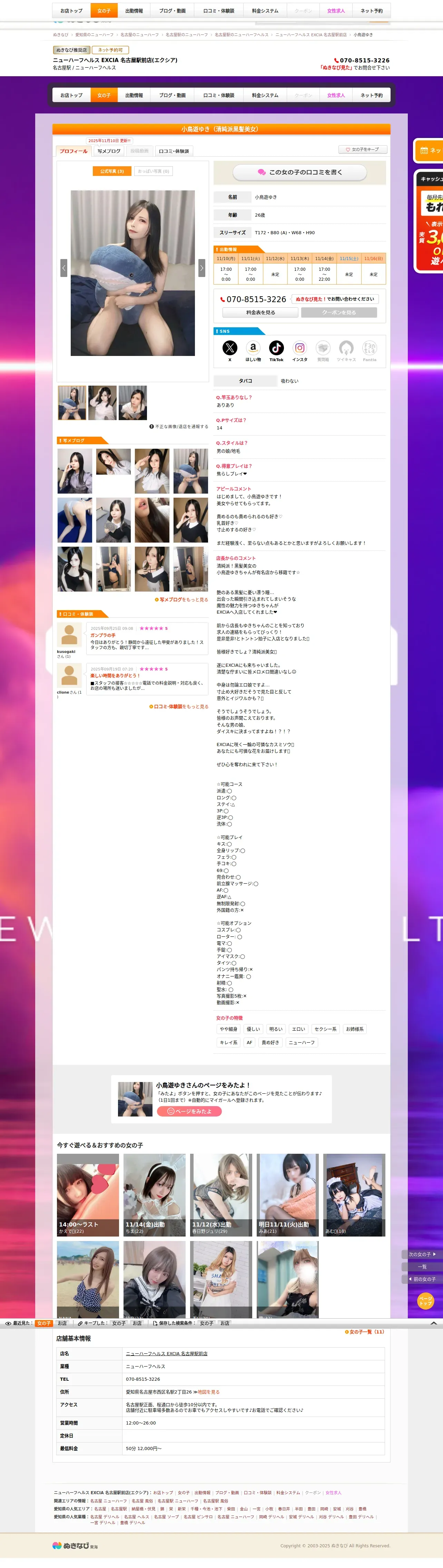This screenshot has height=1568, width=443.
Task: Select the プロフィール tab
Action: point(73,151)
